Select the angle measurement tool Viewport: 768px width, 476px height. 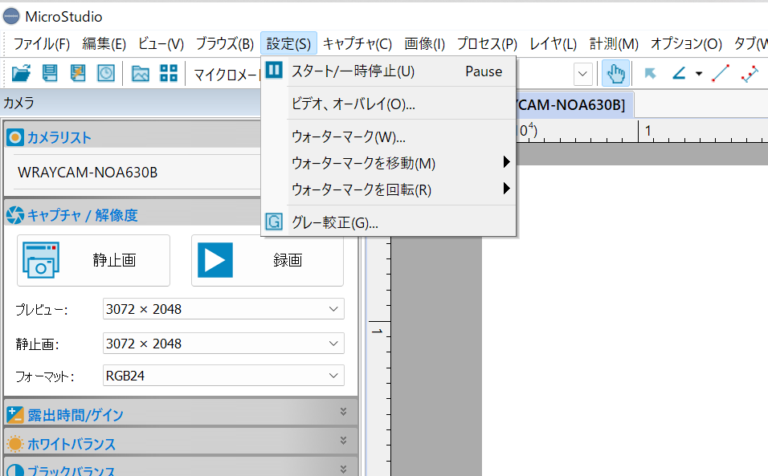680,73
